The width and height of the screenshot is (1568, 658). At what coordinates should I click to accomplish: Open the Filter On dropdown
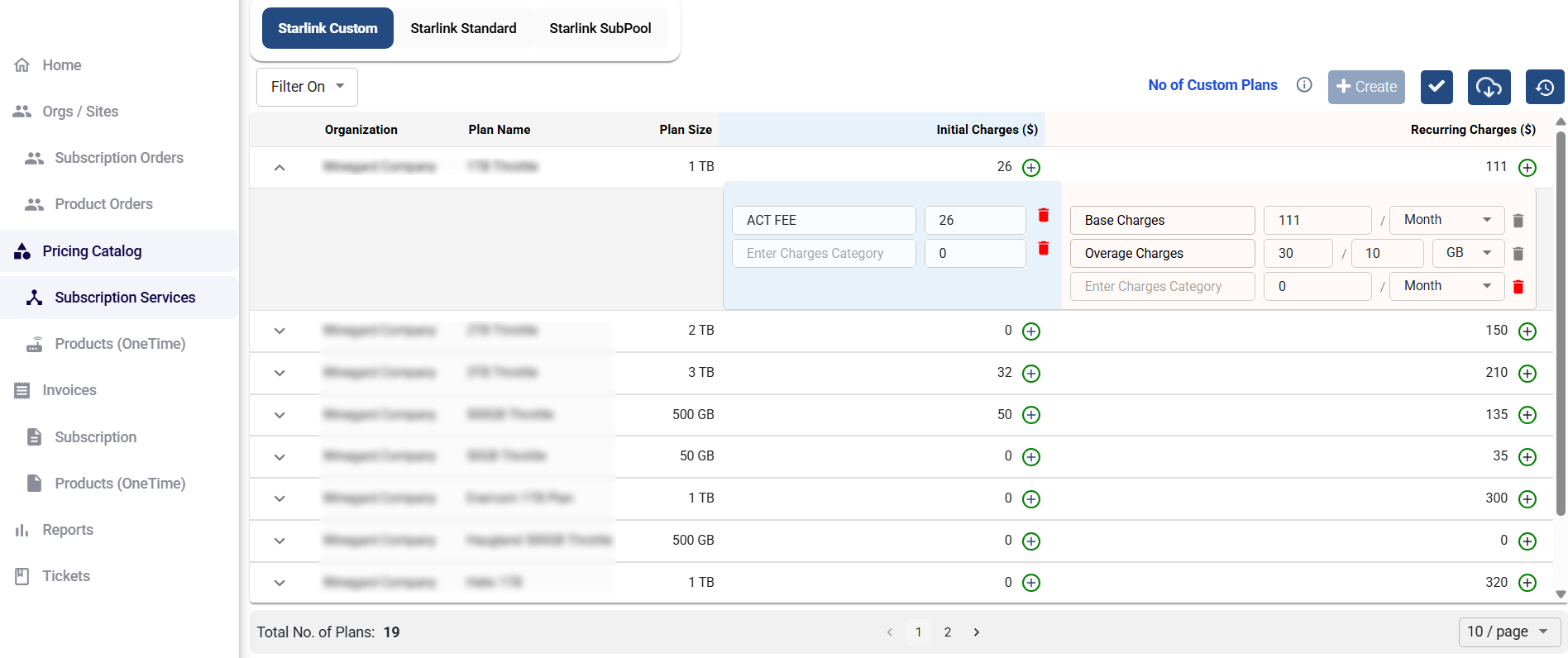[x=307, y=87]
